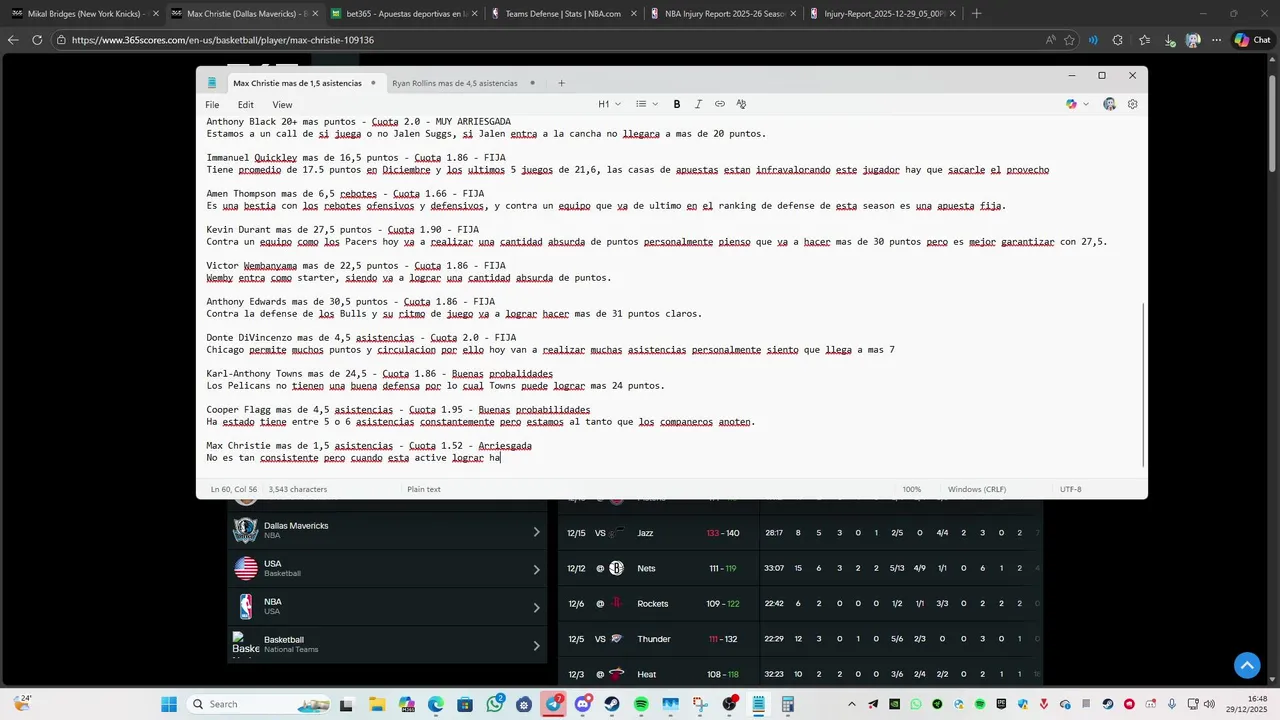Image resolution: width=1280 pixels, height=720 pixels.
Task: Expand Dallas Mavericks row chevron
Action: pos(536,532)
